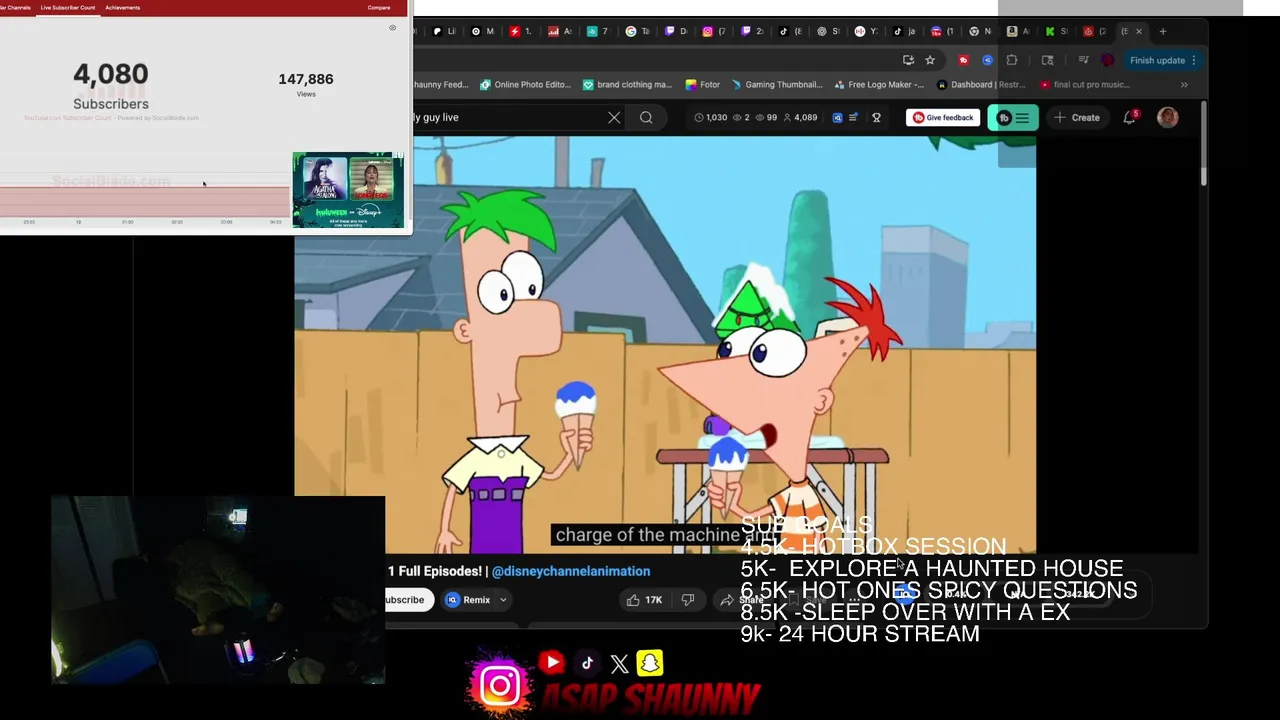Open the @disneychannelanimation link
Viewport: 1280px width, 720px height.
click(571, 571)
